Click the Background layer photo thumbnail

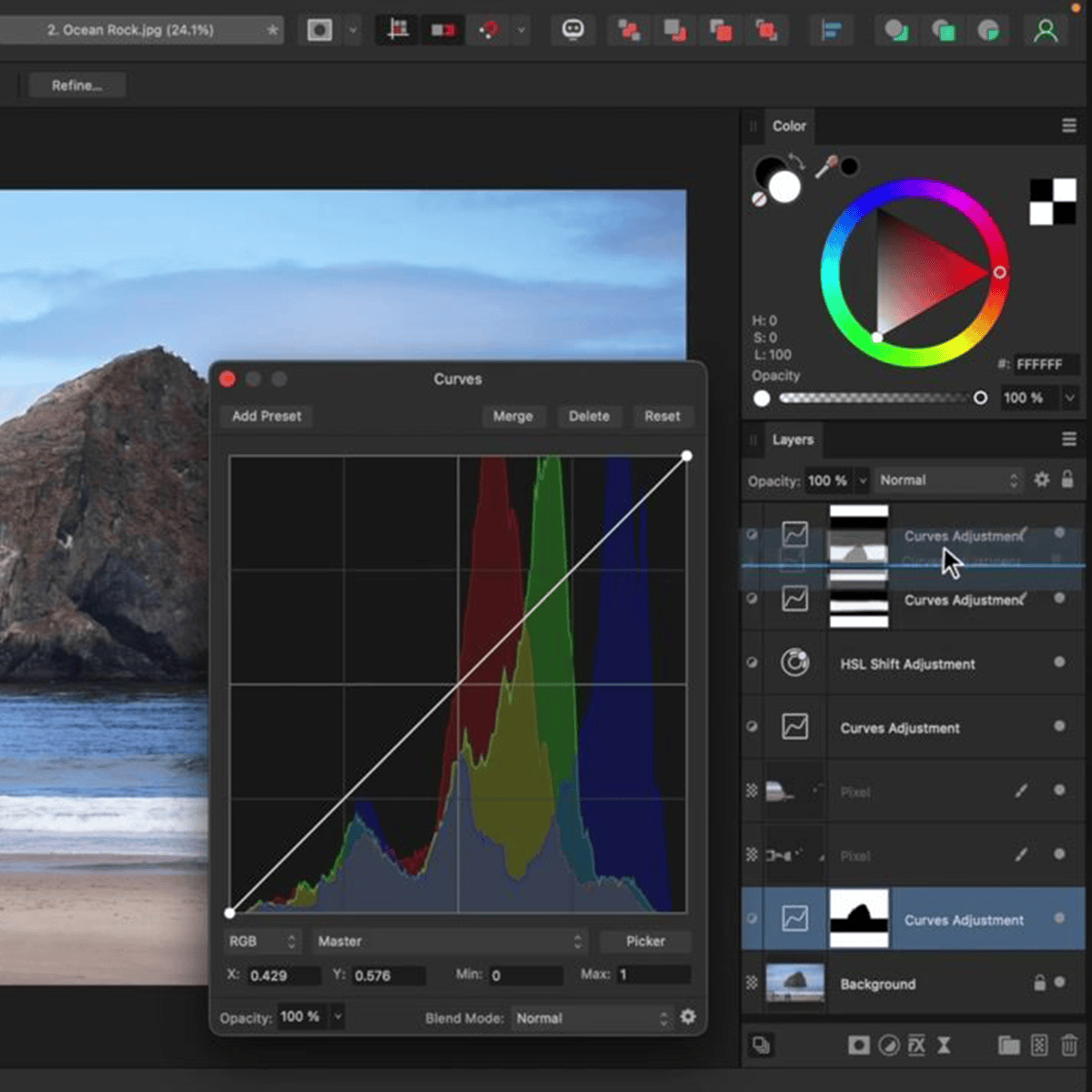pos(794,983)
